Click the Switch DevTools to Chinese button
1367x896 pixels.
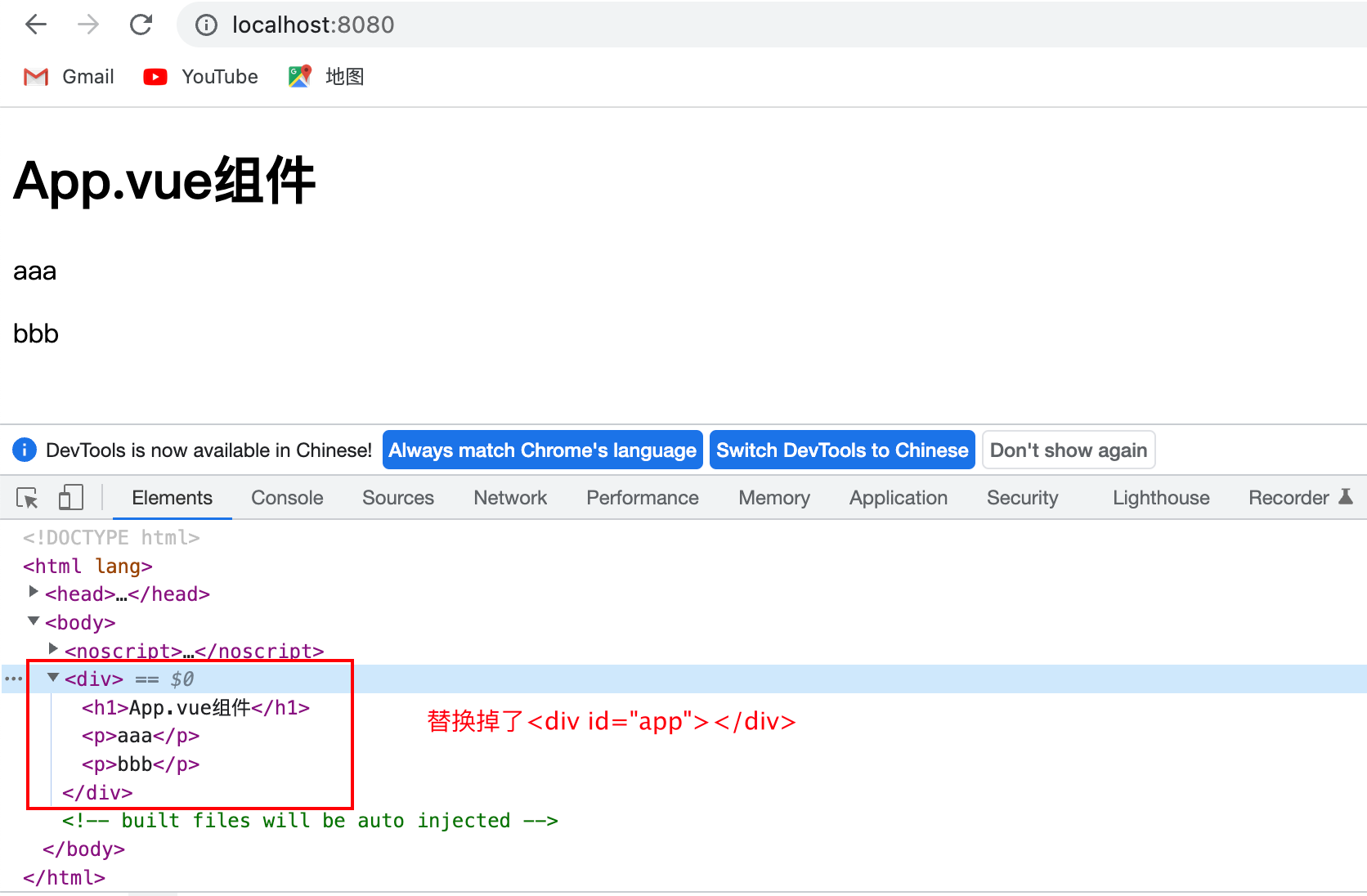tap(841, 450)
